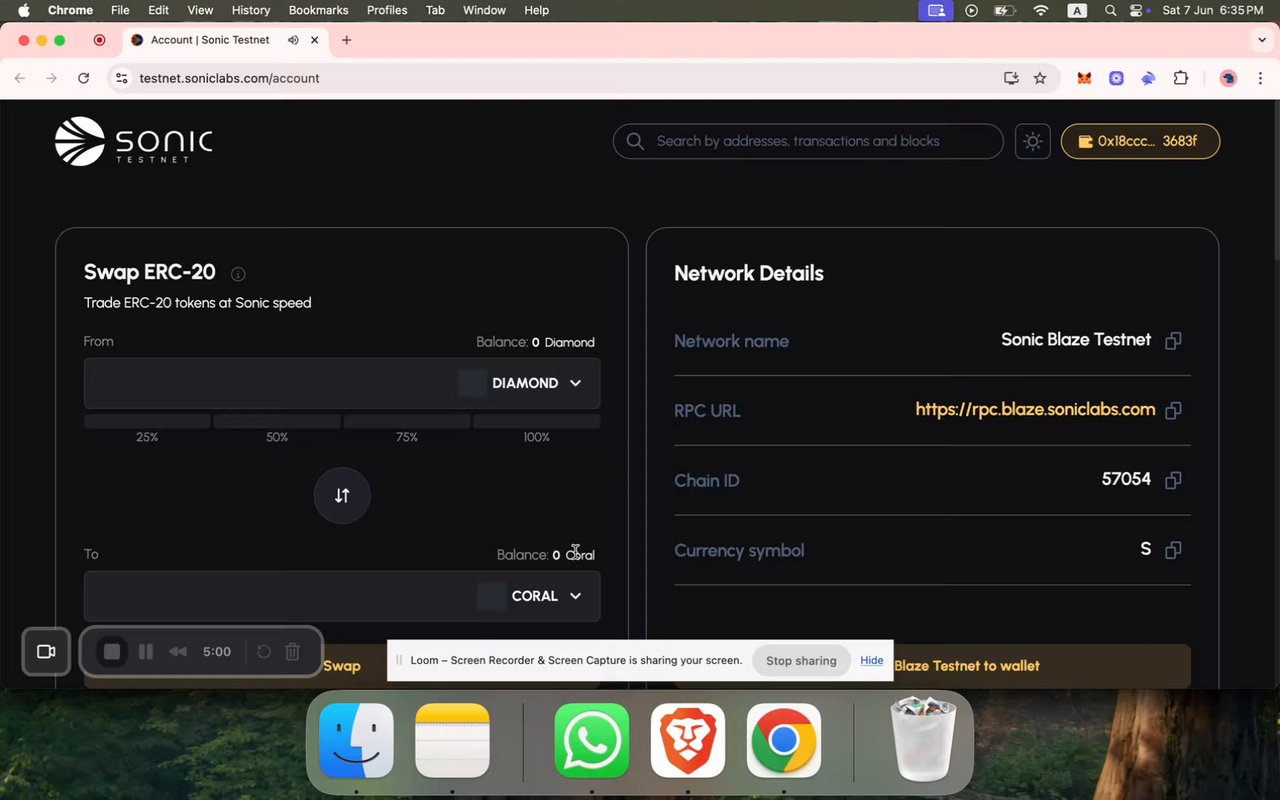Pause the Loom recording
Screen dimensions: 1280x800
pyautogui.click(x=146, y=652)
